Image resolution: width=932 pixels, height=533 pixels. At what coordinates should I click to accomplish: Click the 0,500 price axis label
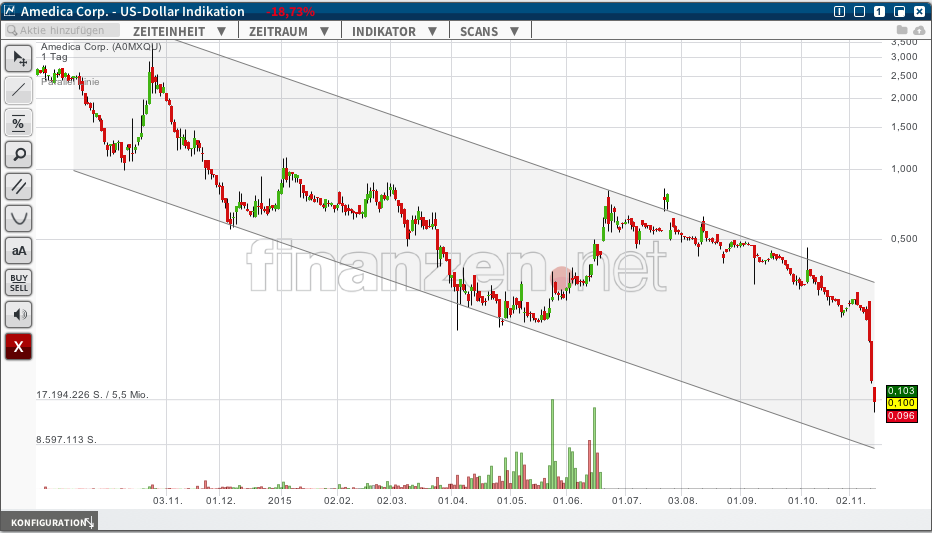(x=904, y=239)
